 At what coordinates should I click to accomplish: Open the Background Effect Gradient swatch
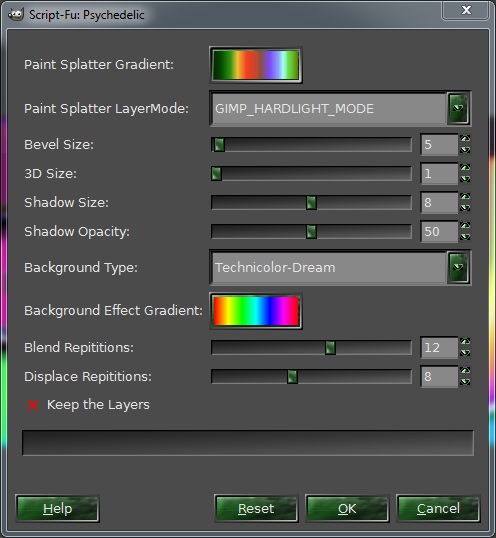pos(256,311)
